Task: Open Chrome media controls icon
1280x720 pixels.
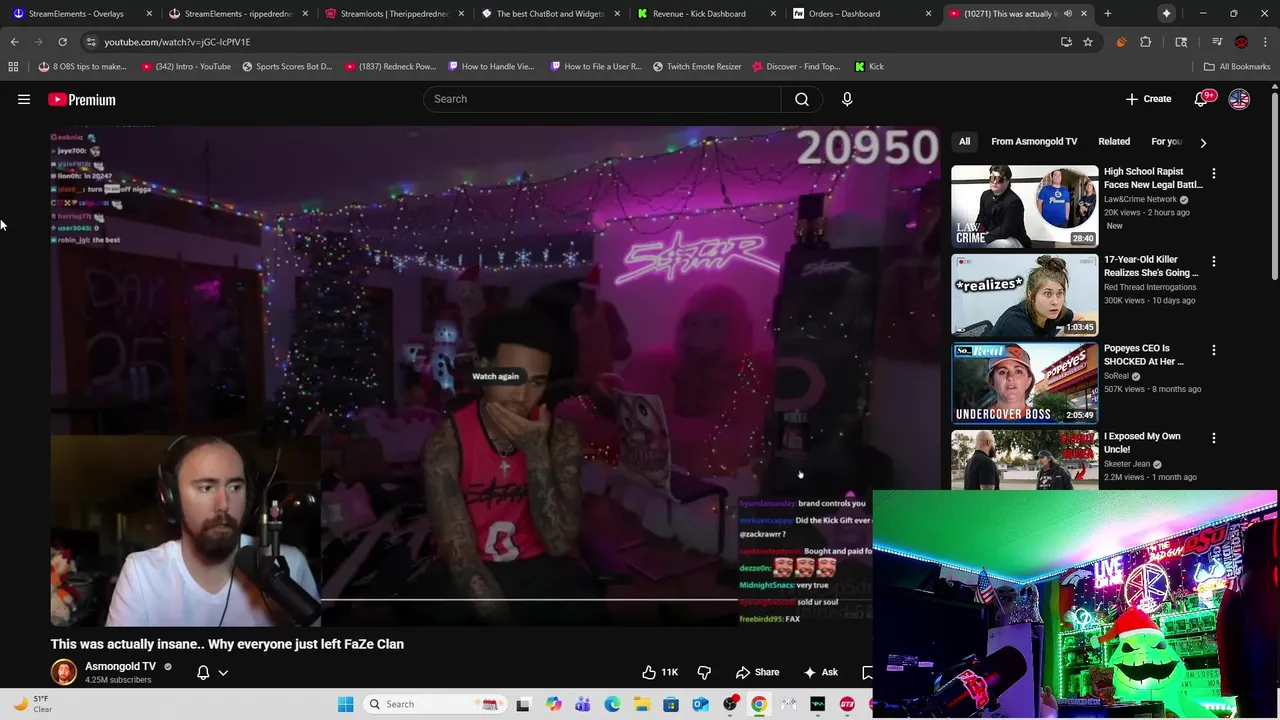Action: click(x=1217, y=42)
